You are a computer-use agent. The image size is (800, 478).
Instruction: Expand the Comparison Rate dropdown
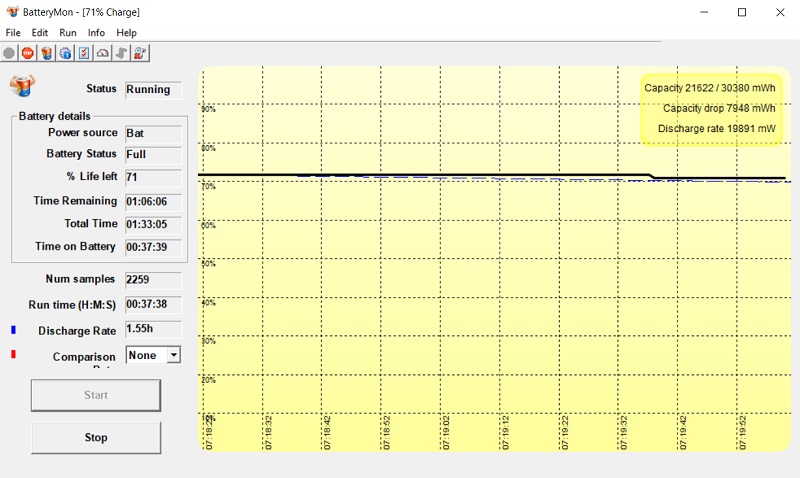[173, 355]
